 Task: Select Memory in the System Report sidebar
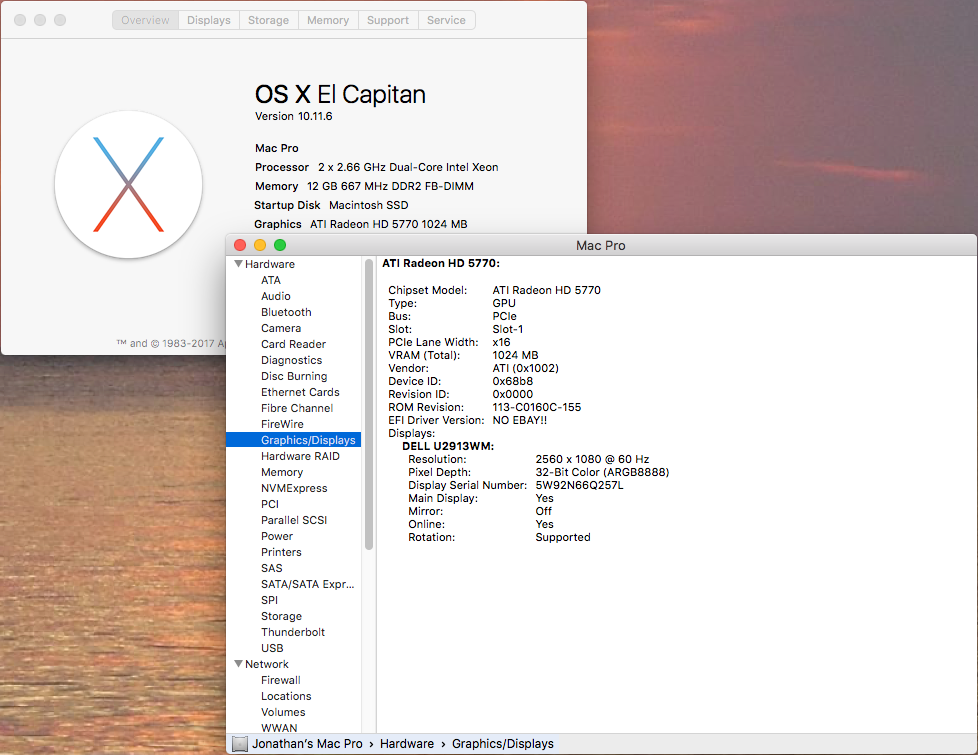click(x=282, y=472)
